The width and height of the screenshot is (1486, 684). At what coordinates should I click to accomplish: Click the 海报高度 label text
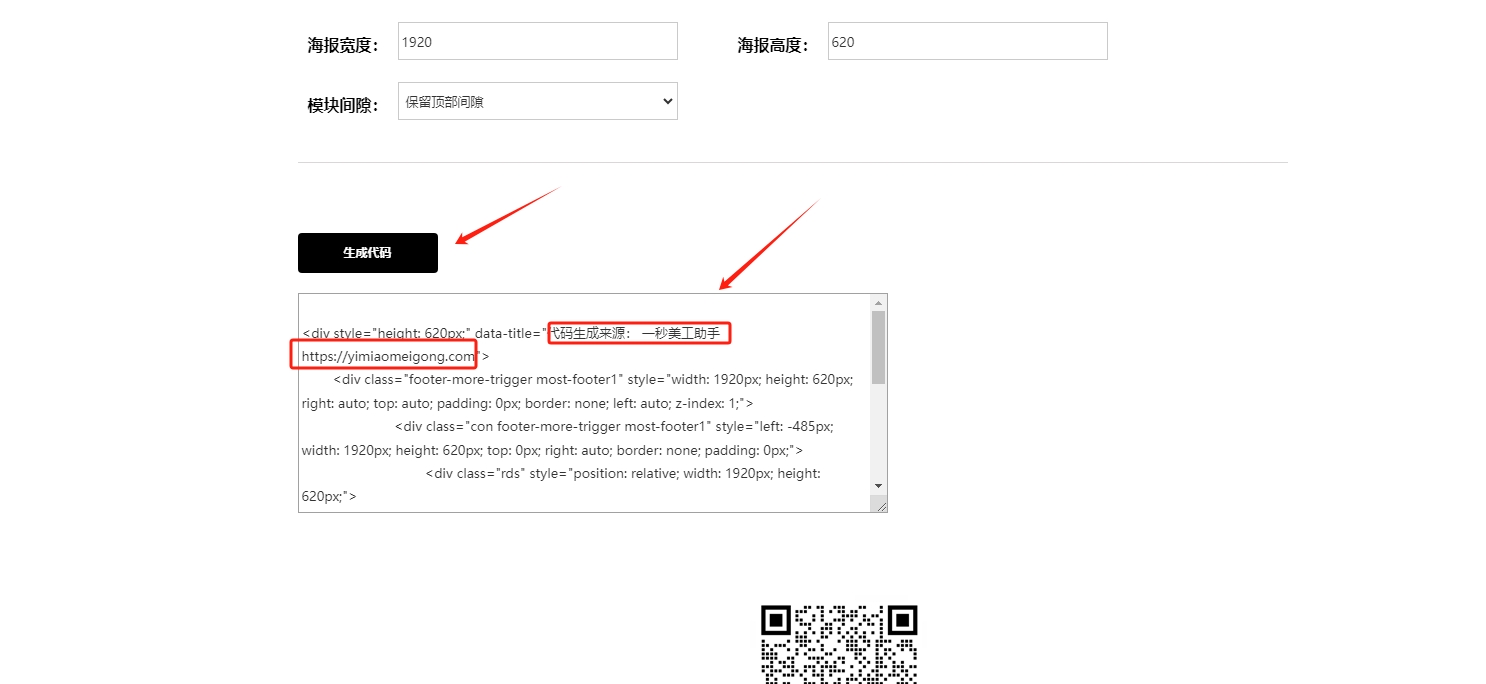773,45
